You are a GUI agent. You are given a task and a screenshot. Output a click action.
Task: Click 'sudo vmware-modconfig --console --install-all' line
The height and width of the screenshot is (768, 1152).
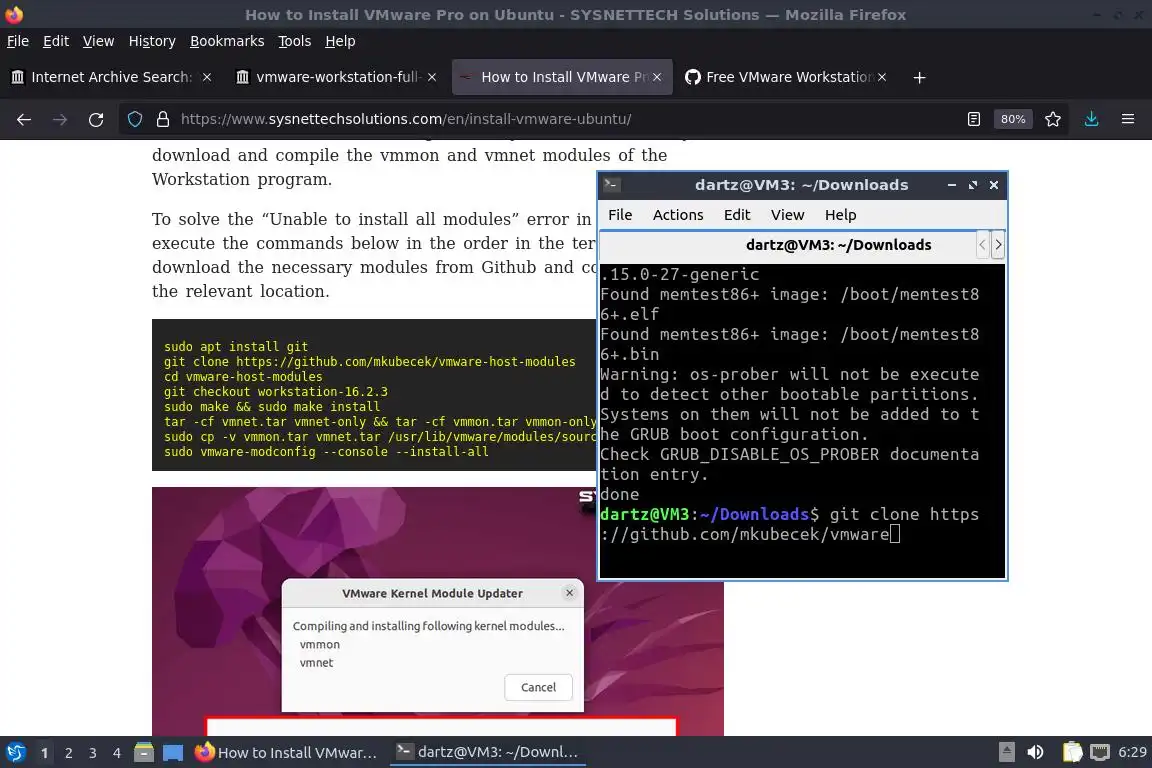point(326,451)
